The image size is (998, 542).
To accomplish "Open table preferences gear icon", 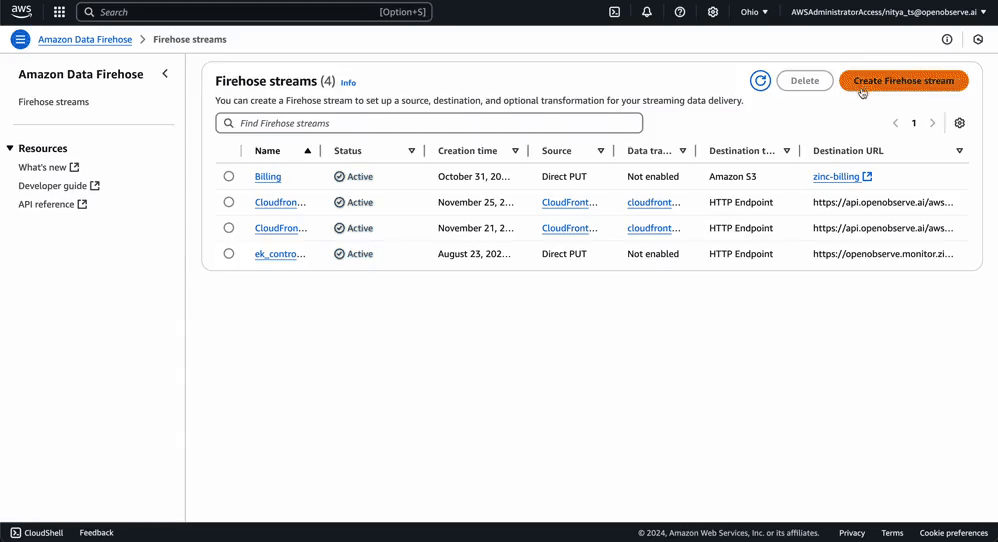I will point(959,123).
